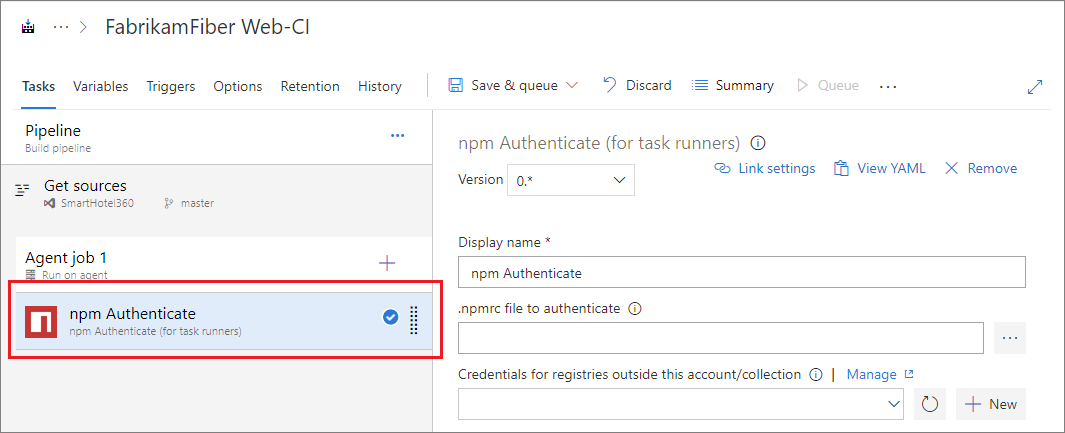Refresh the registry credentials list
Screen dimensions: 1065x433
coord(929,404)
